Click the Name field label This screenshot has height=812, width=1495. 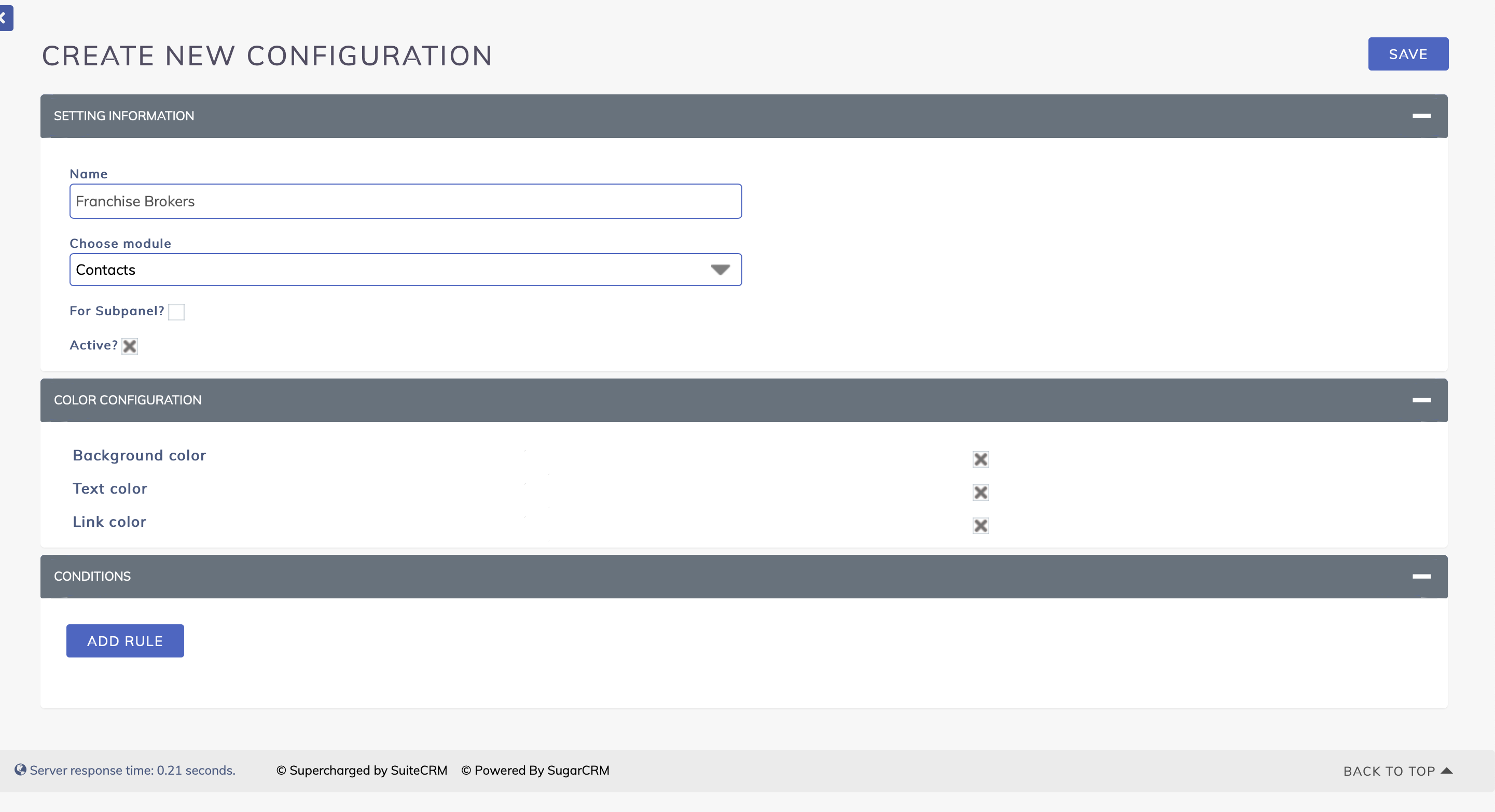88,174
